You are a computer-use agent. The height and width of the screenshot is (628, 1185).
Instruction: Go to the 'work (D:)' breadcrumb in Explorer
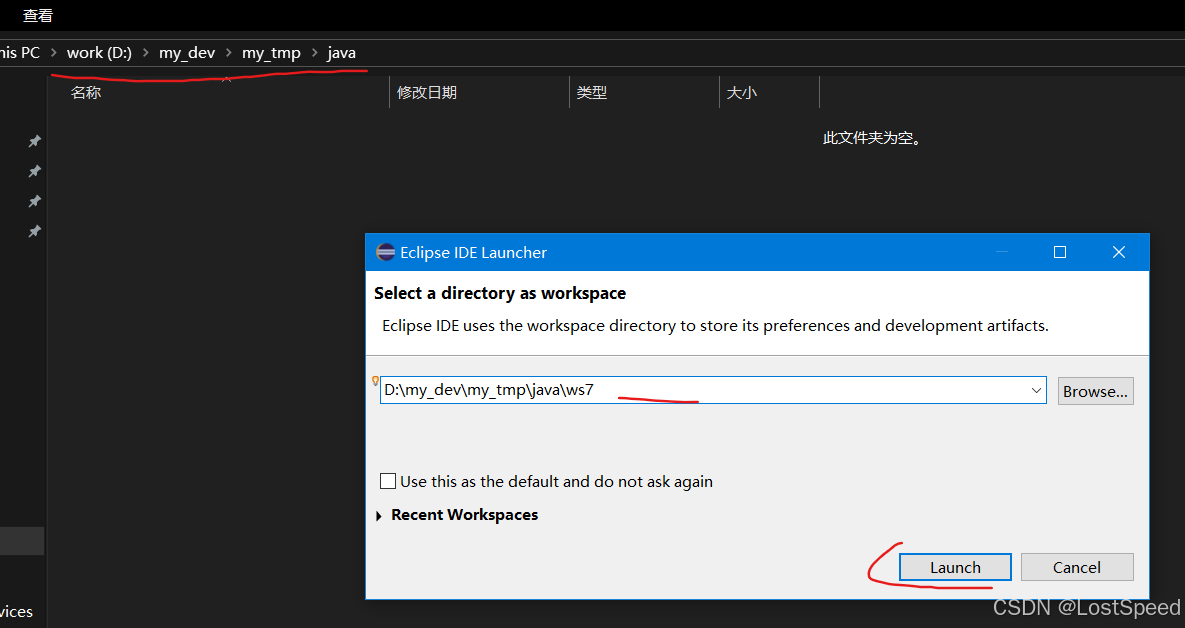(99, 53)
